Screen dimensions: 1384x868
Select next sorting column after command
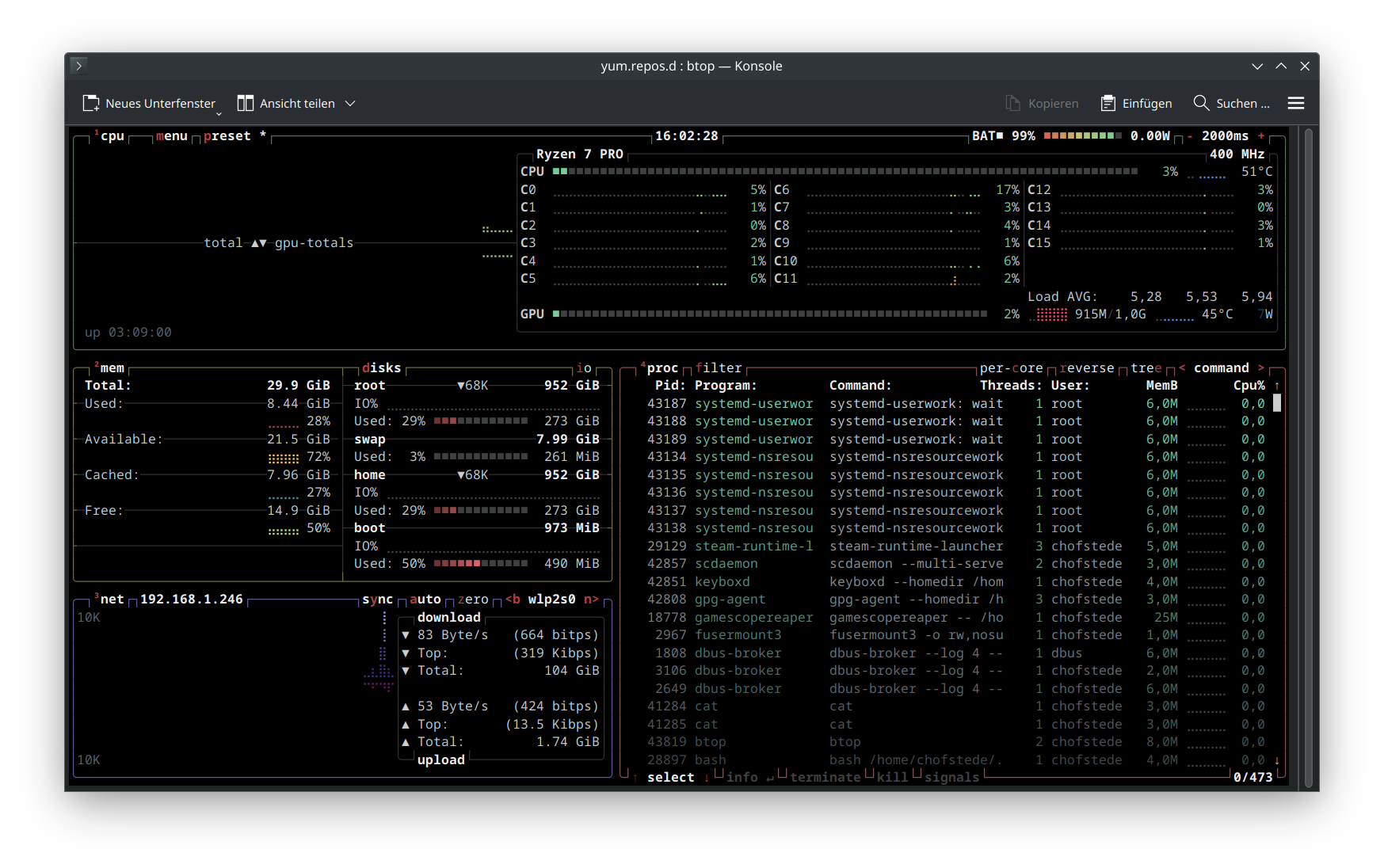pos(1261,368)
